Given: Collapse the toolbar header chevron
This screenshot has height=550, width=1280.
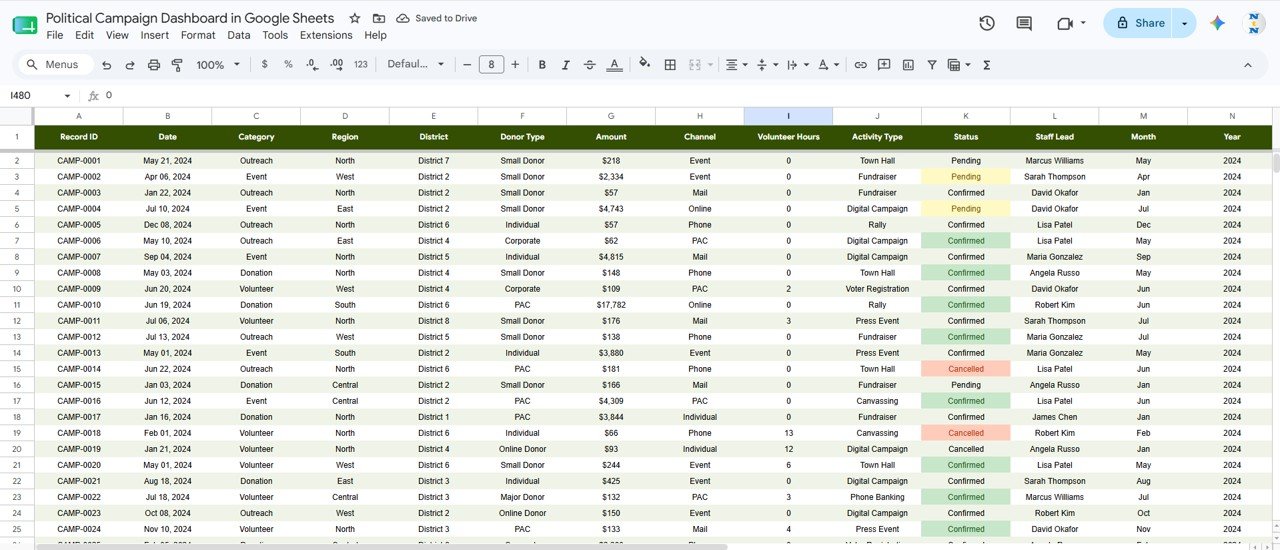Looking at the screenshot, I should (1248, 65).
